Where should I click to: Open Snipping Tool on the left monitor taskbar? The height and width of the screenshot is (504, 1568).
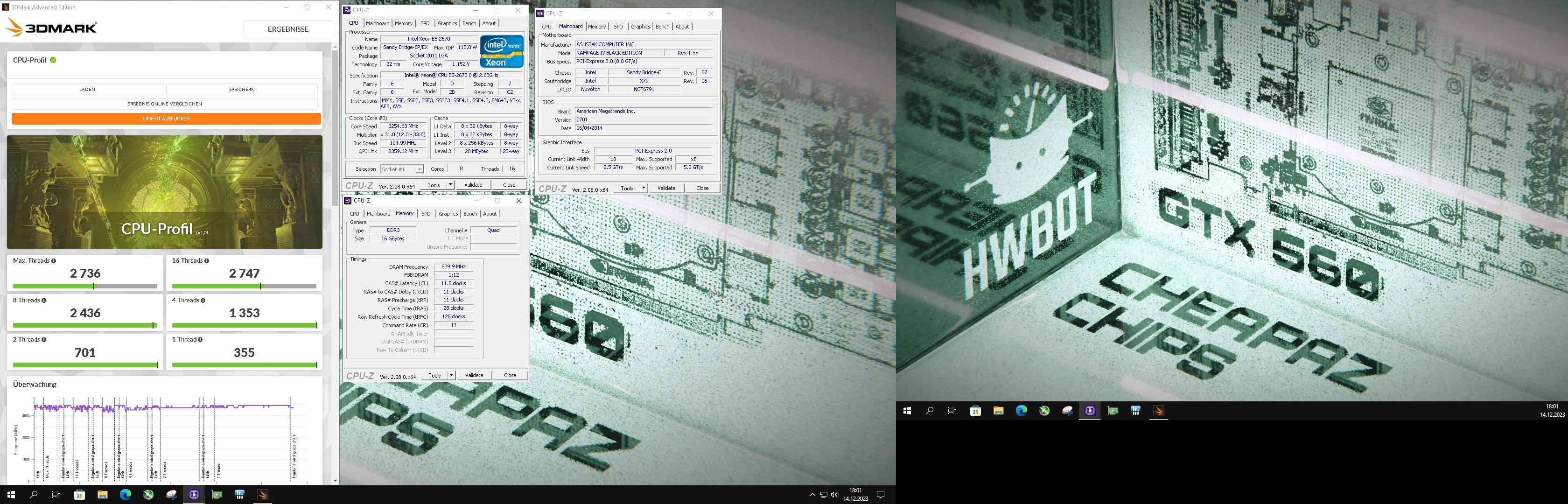pos(171,495)
